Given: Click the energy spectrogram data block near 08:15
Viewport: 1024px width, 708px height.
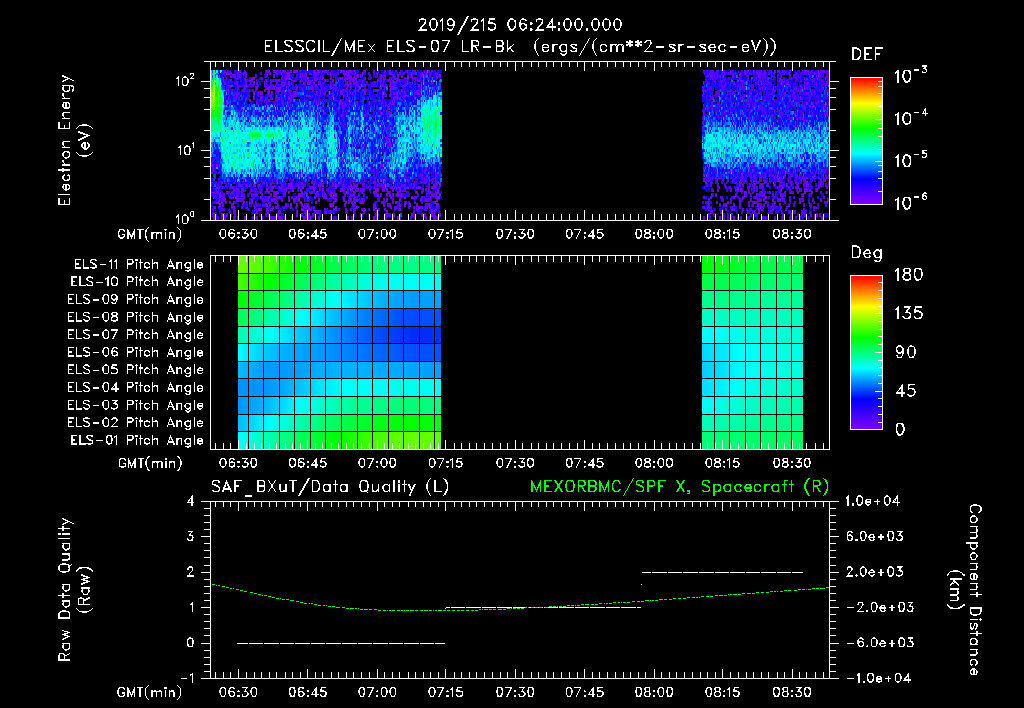Looking at the screenshot, I should [x=765, y=144].
